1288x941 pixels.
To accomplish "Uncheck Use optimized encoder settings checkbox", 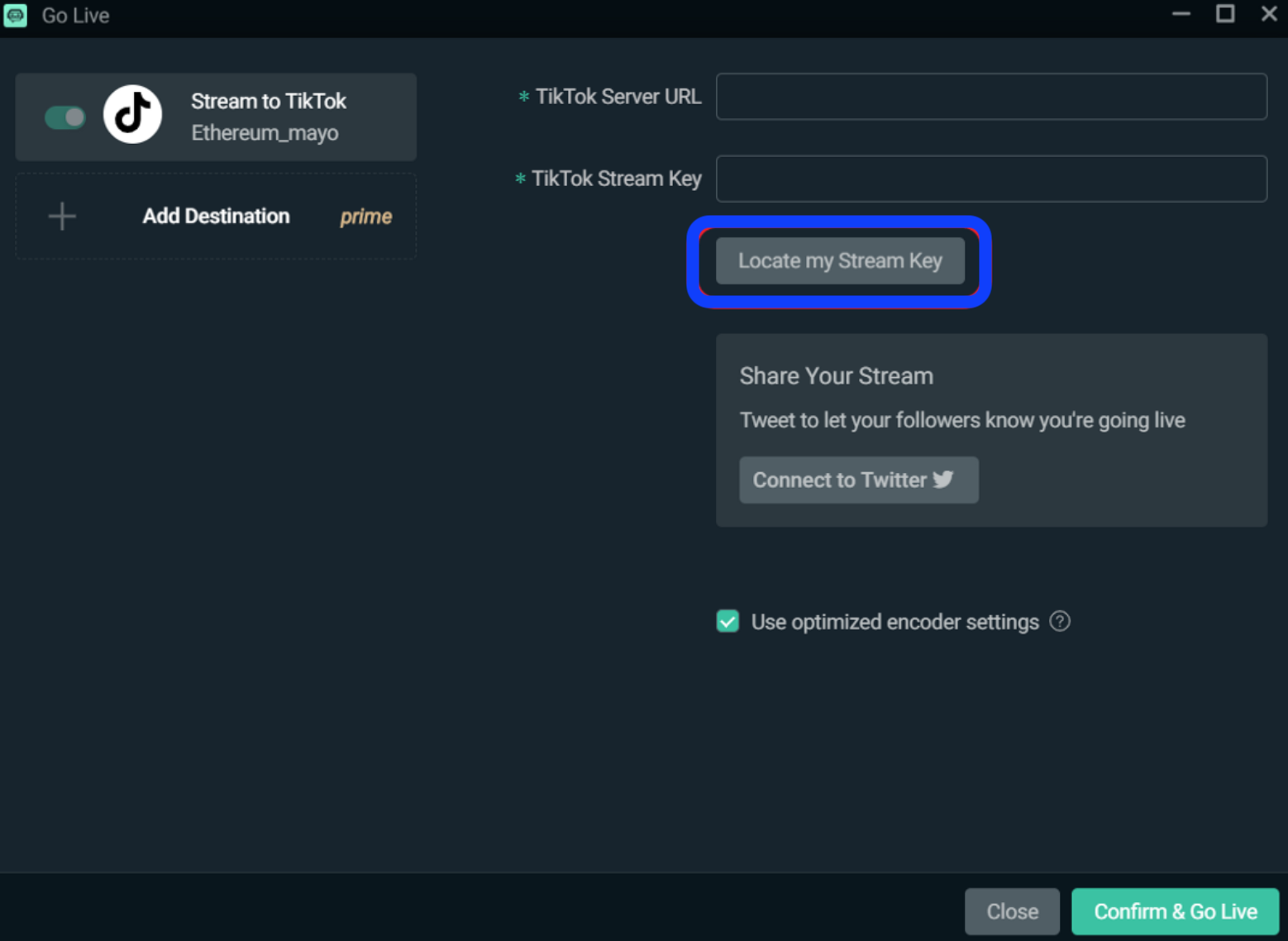I will [x=727, y=621].
